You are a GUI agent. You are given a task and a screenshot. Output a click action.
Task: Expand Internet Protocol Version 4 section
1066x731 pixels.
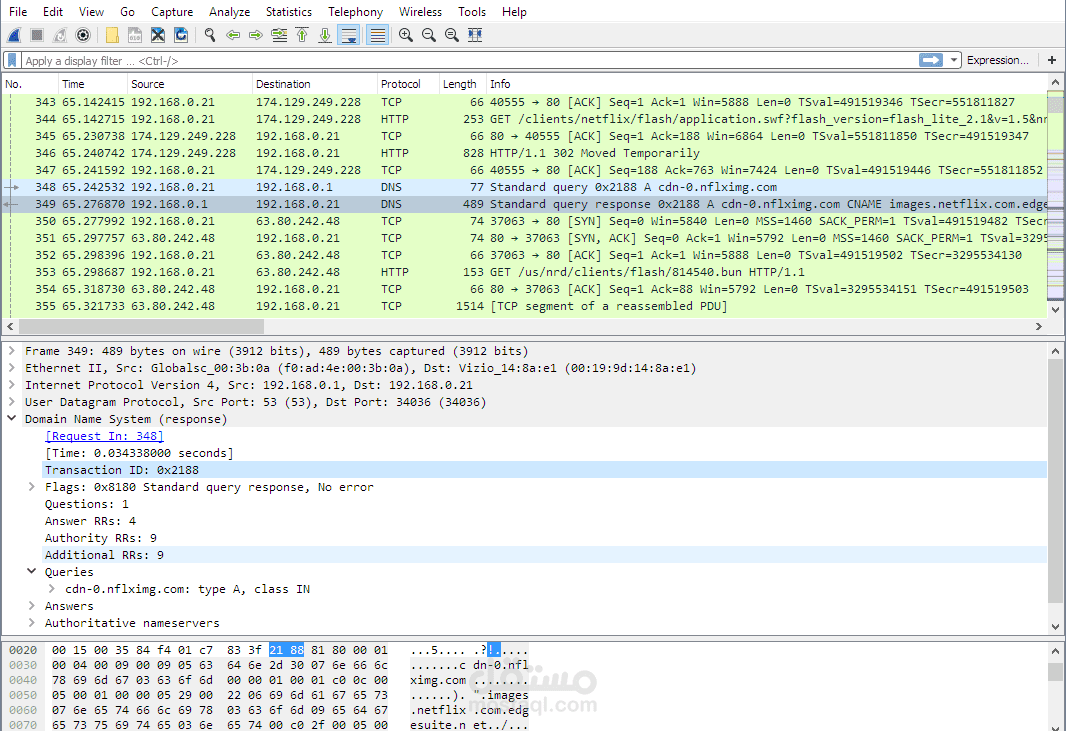tap(12, 385)
